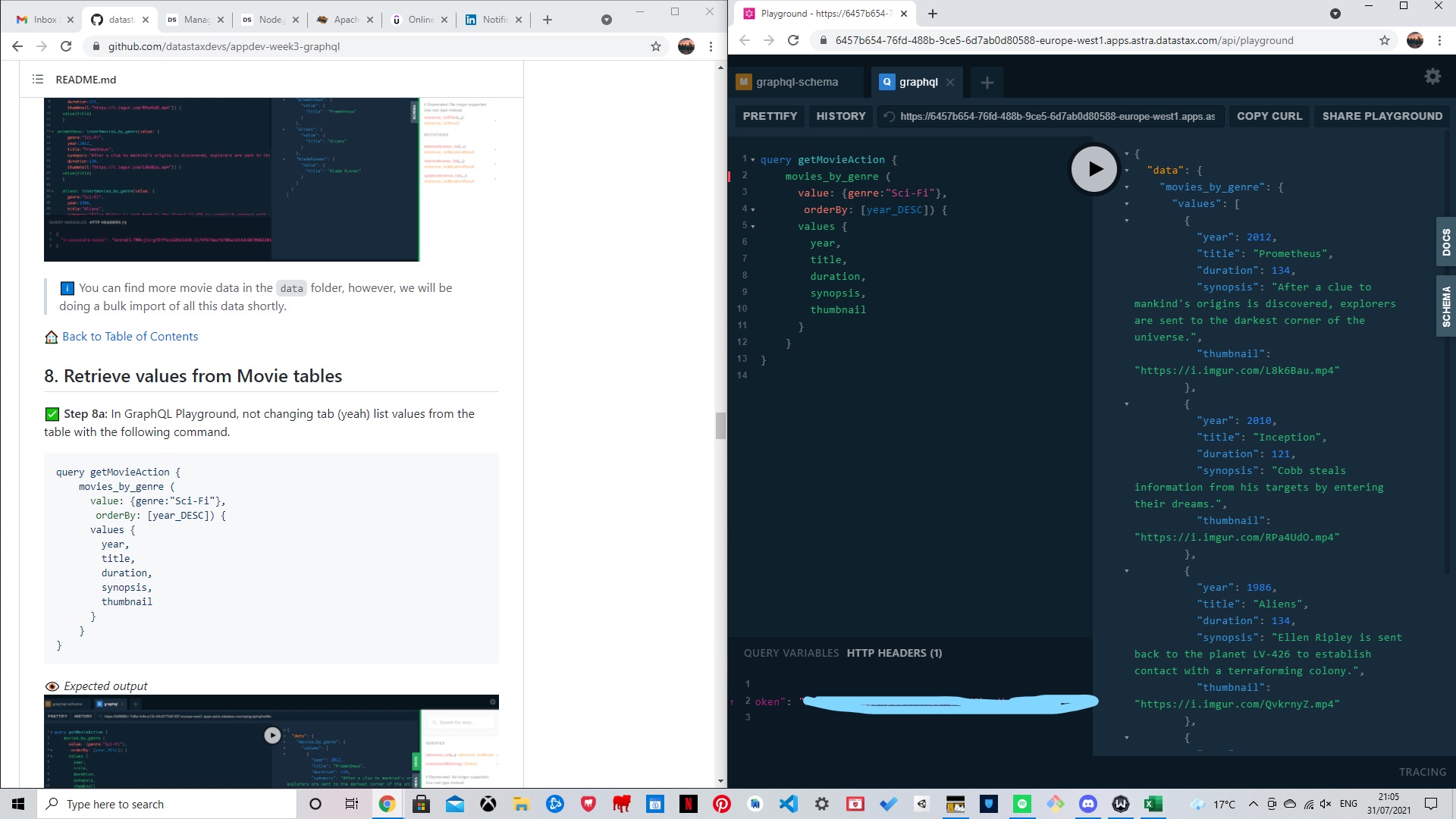Open Excel from the taskbar

click(x=1153, y=804)
